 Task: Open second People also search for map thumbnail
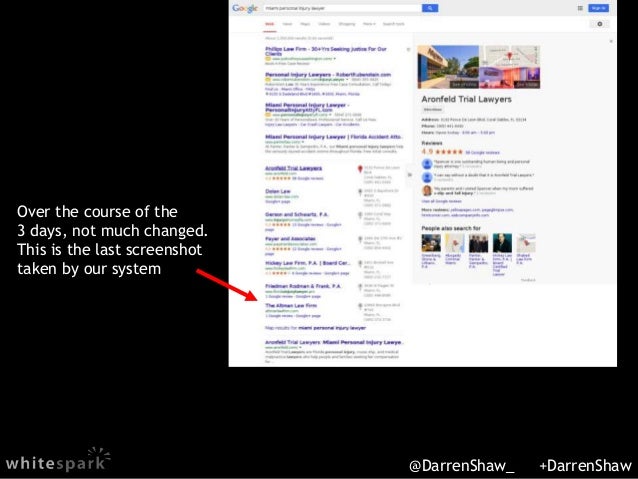pos(454,243)
